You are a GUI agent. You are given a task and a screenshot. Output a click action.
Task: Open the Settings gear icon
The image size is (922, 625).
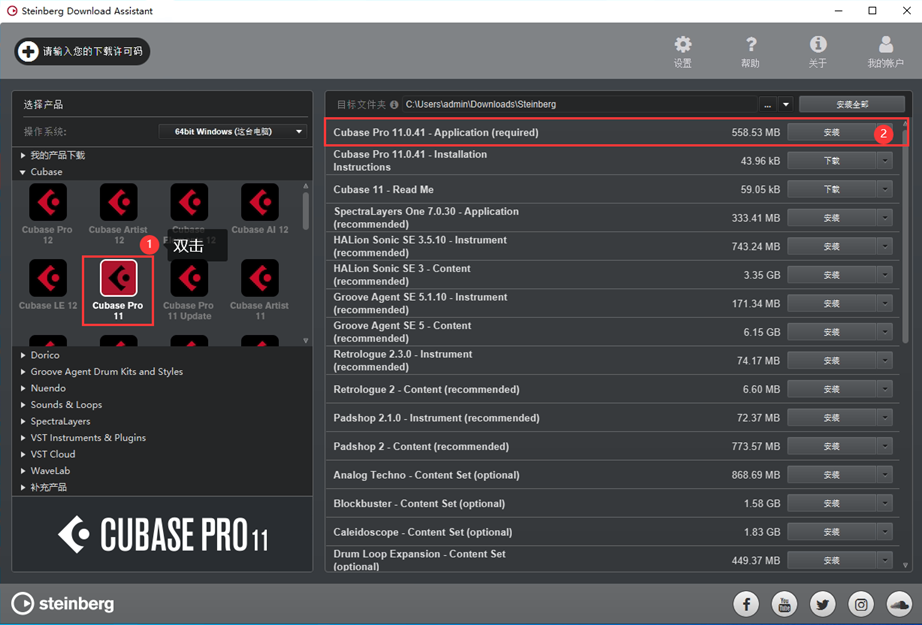tap(682, 50)
